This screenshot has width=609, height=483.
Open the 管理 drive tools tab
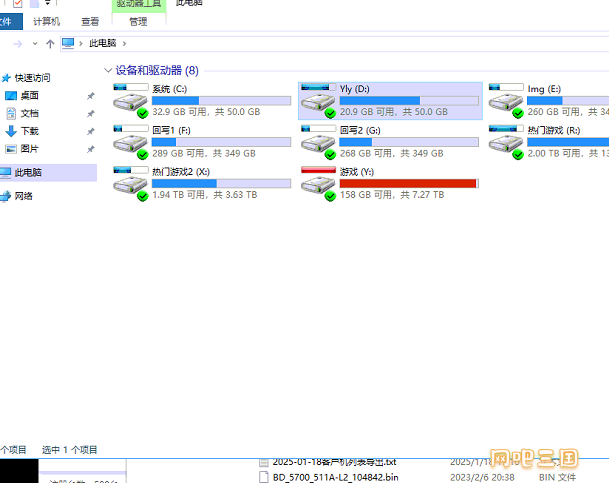coord(138,21)
